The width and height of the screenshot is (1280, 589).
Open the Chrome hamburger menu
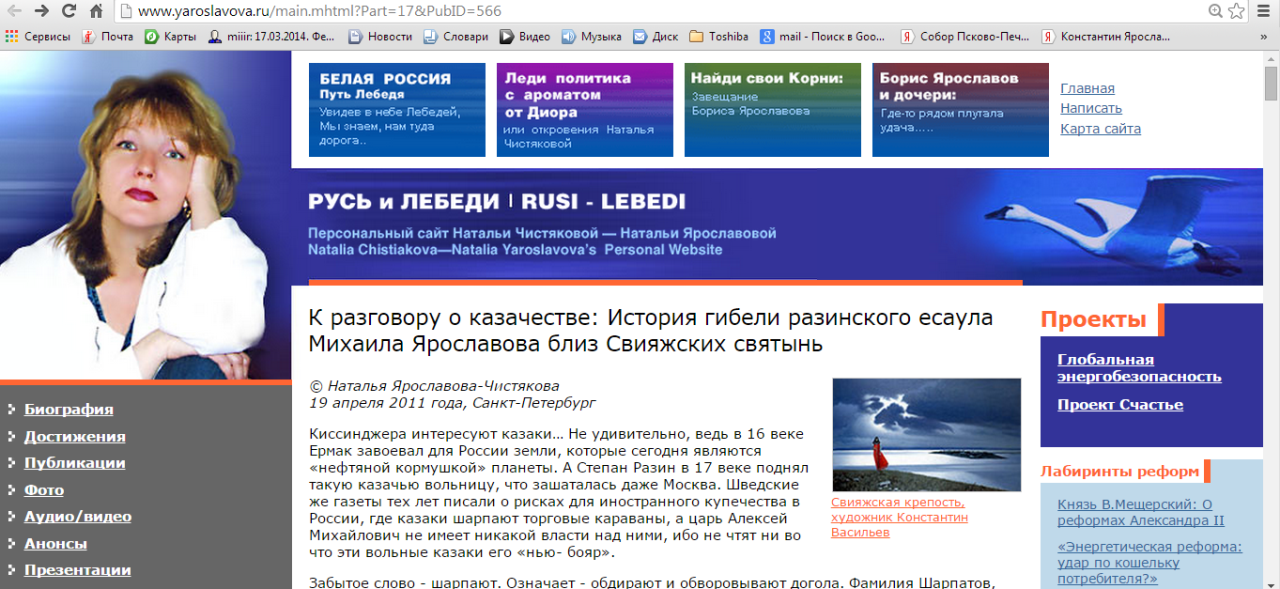coord(1265,11)
